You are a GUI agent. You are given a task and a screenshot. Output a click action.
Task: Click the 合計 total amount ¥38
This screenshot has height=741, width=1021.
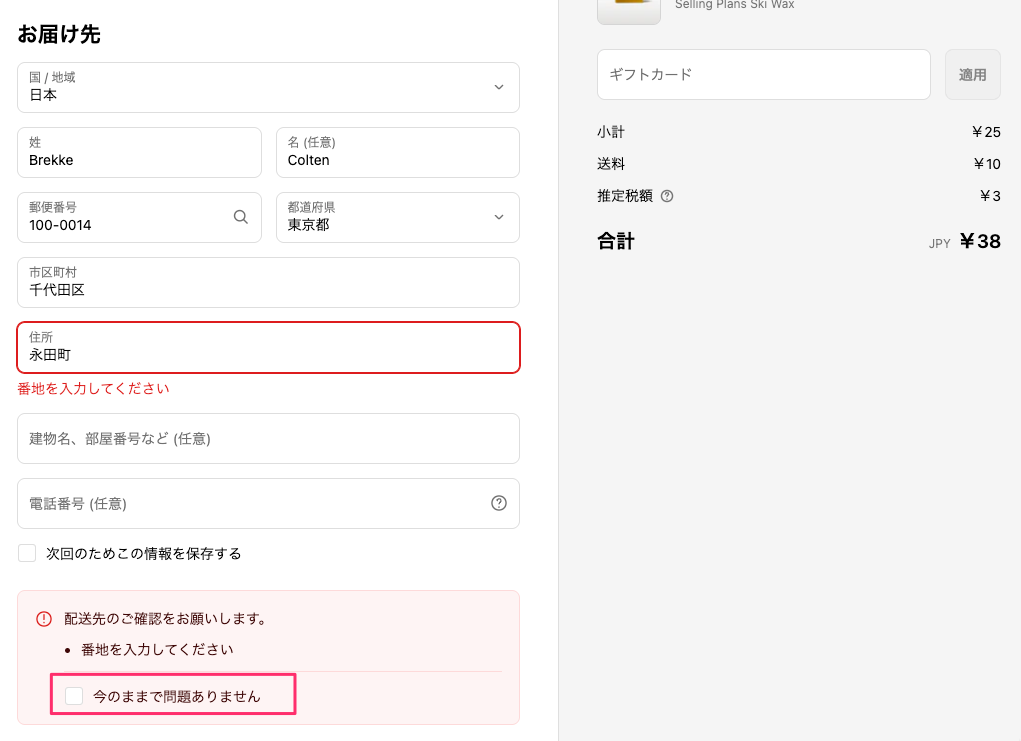click(979, 241)
